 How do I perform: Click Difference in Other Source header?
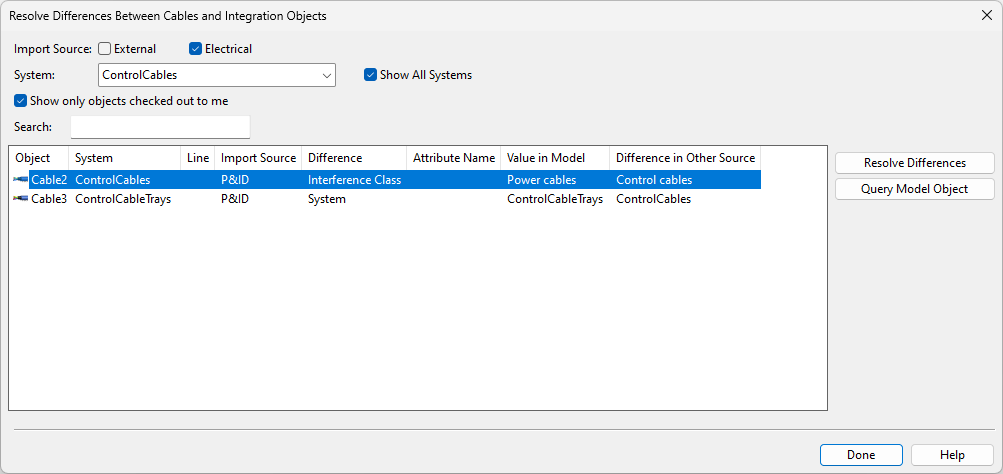click(x=685, y=158)
